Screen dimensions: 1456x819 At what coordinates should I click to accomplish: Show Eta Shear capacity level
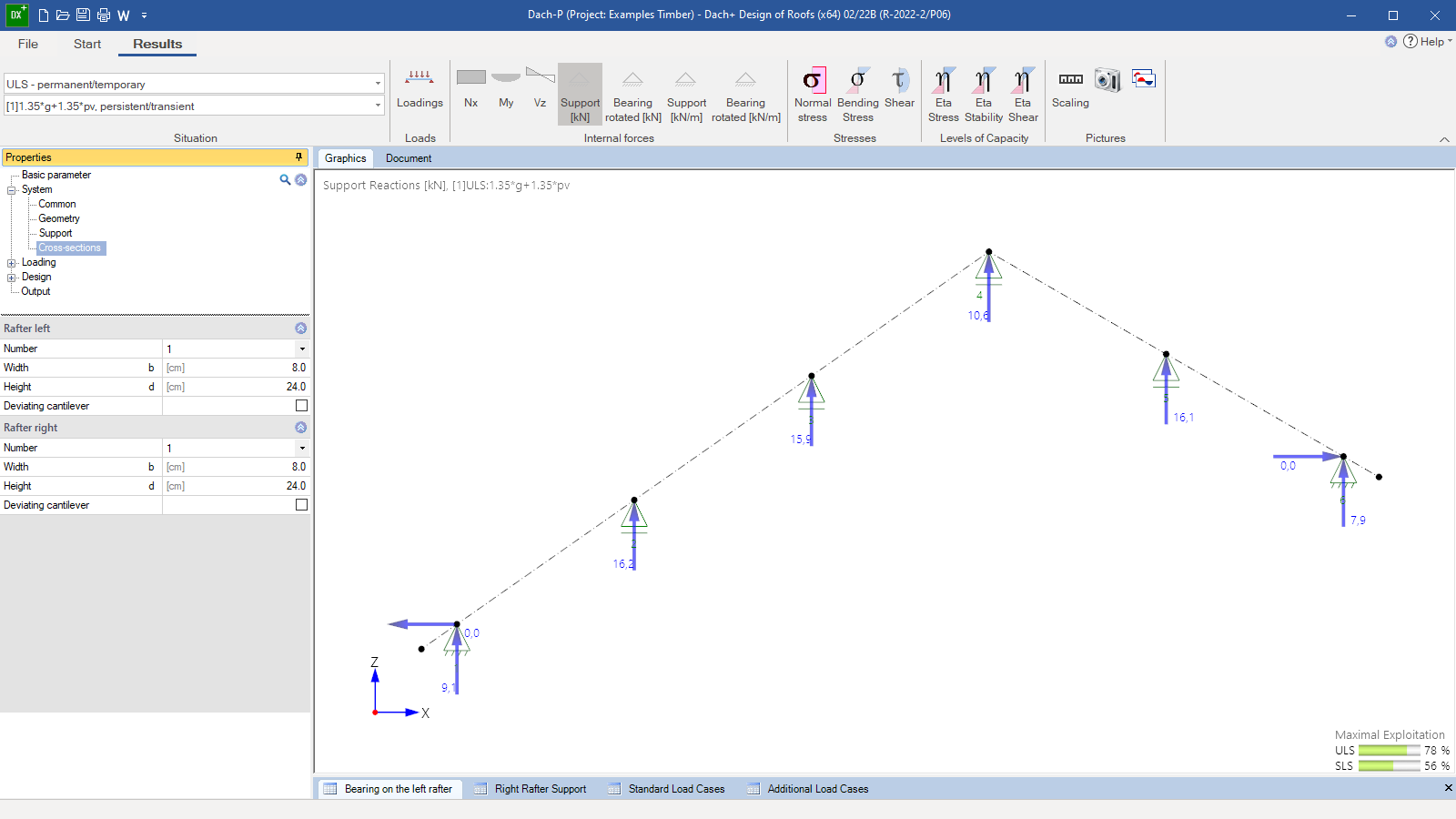click(x=1023, y=95)
